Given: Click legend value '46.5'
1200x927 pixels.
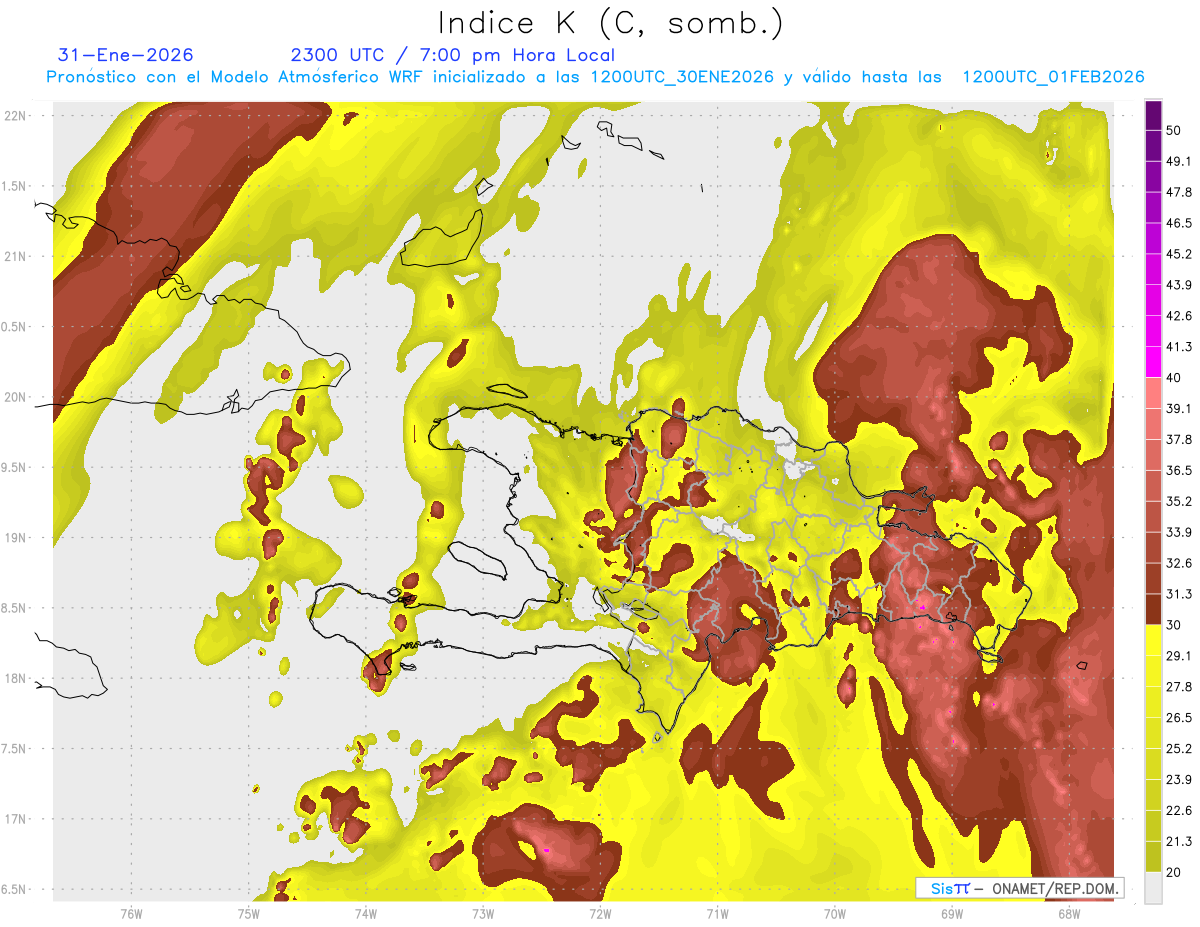Looking at the screenshot, I should click(x=1178, y=223).
